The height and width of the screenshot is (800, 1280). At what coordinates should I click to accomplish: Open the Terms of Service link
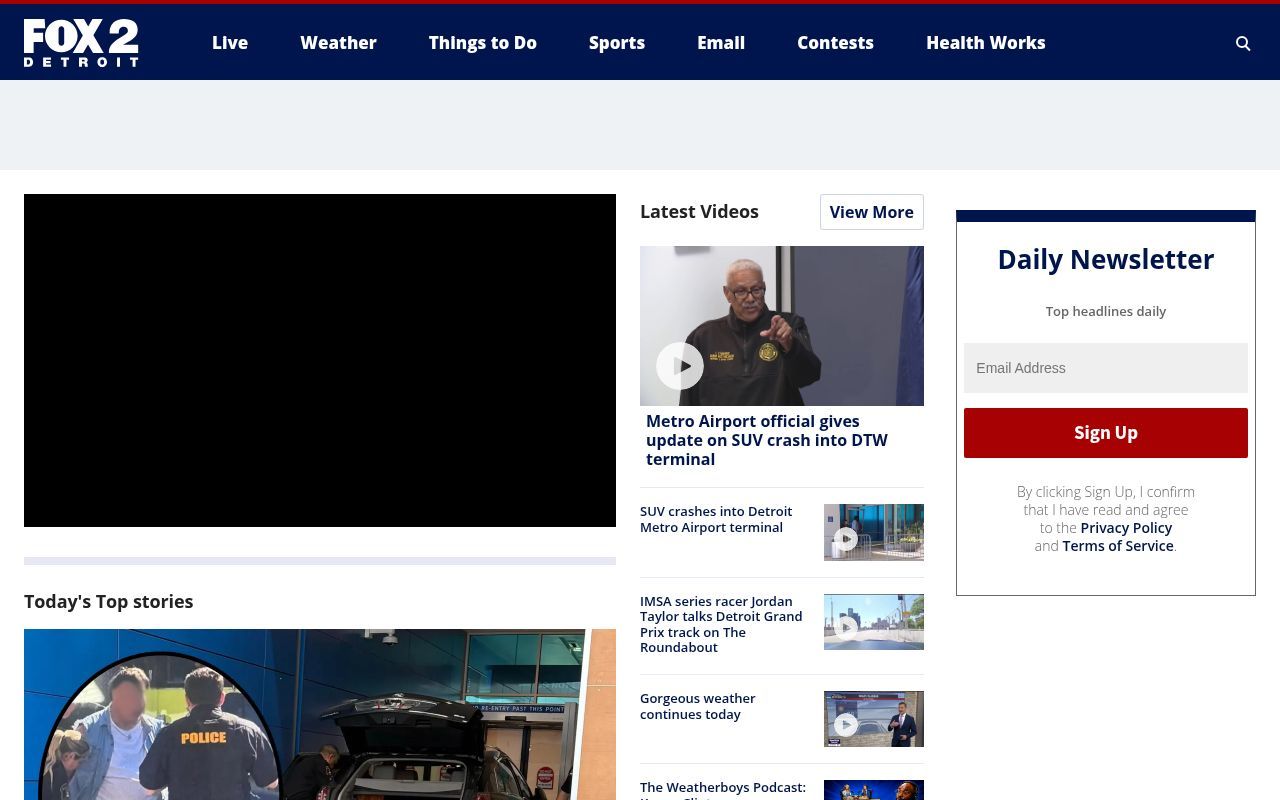1118,546
